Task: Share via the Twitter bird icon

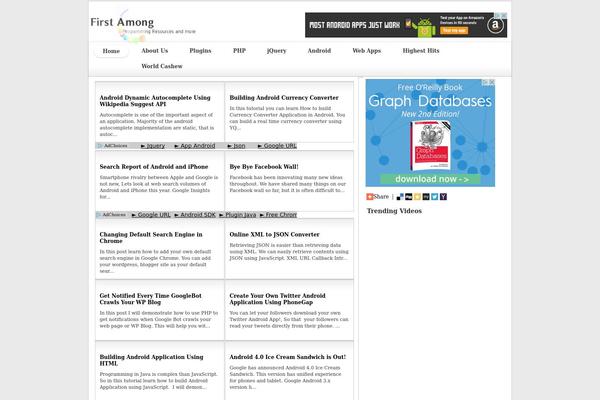Action: [435, 197]
